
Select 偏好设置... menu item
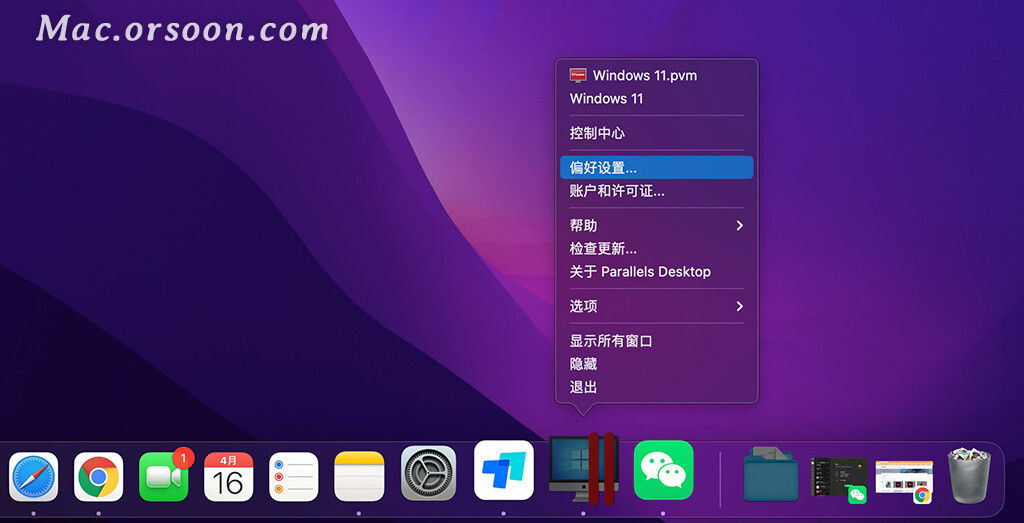click(656, 168)
